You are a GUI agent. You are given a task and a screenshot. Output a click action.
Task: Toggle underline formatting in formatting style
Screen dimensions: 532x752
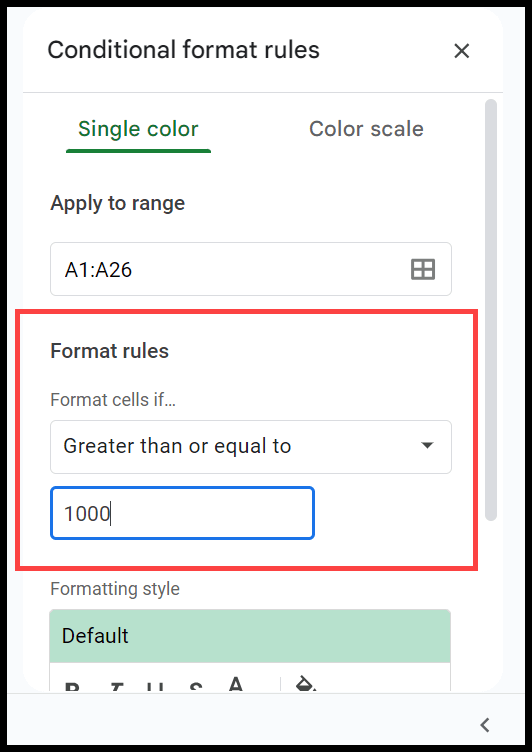coord(156,685)
